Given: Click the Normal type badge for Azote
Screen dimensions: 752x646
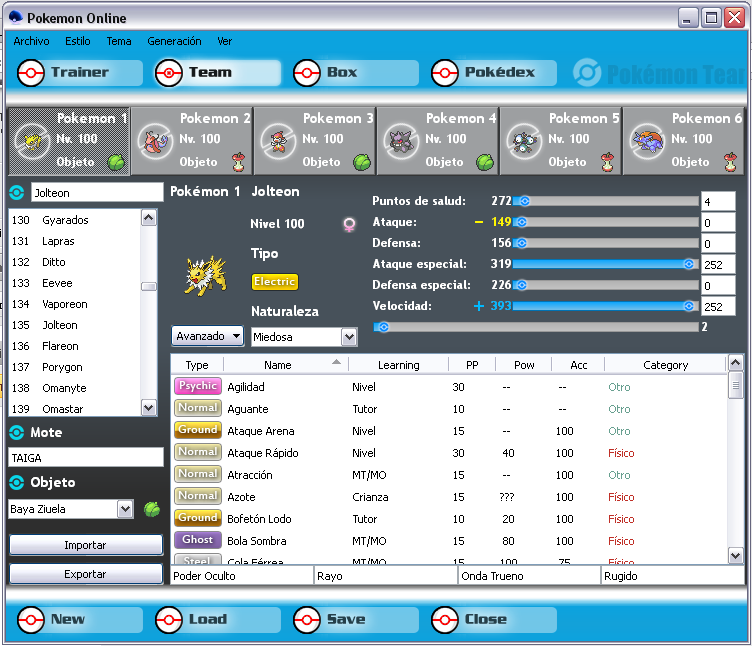Looking at the screenshot, I should point(198,496).
